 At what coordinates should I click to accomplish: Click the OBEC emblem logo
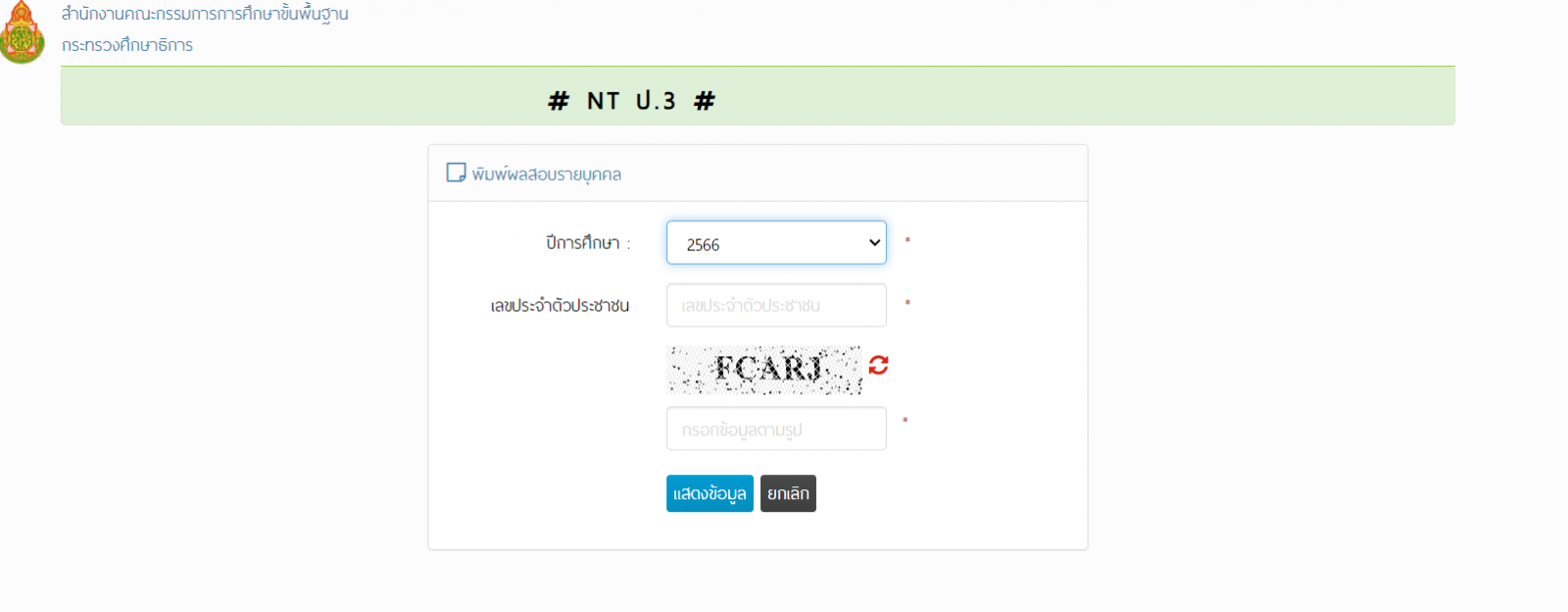pyautogui.click(x=22, y=33)
